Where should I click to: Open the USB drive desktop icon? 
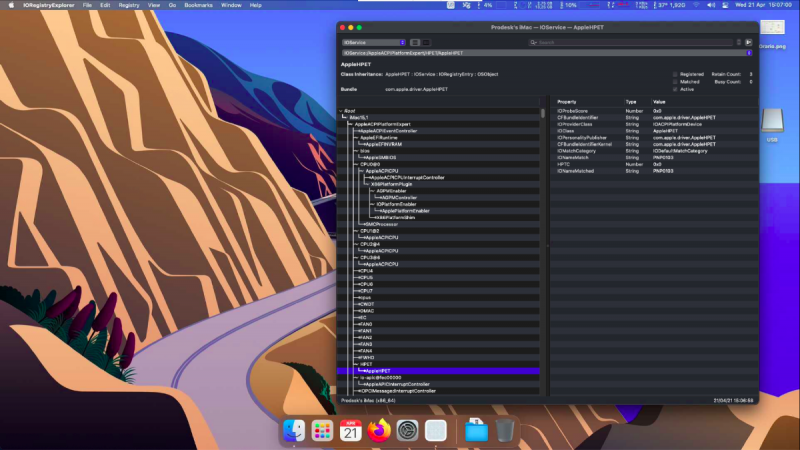point(771,122)
